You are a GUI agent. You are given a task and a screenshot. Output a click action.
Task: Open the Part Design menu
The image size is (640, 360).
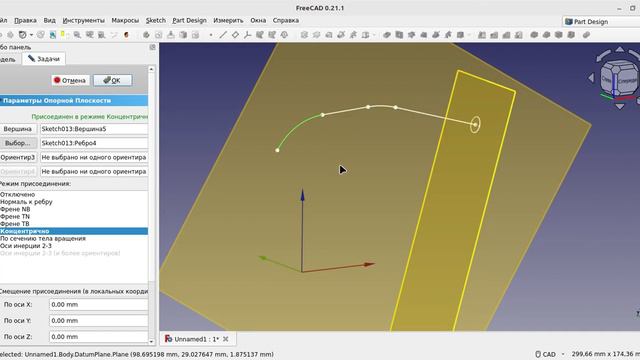point(189,20)
